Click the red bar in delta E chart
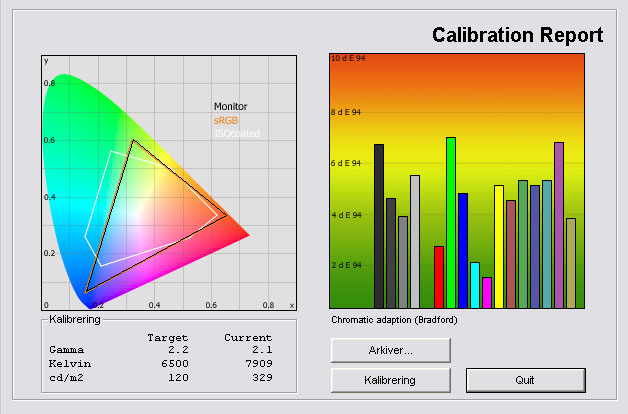Image resolution: width=628 pixels, height=414 pixels. pos(439,277)
